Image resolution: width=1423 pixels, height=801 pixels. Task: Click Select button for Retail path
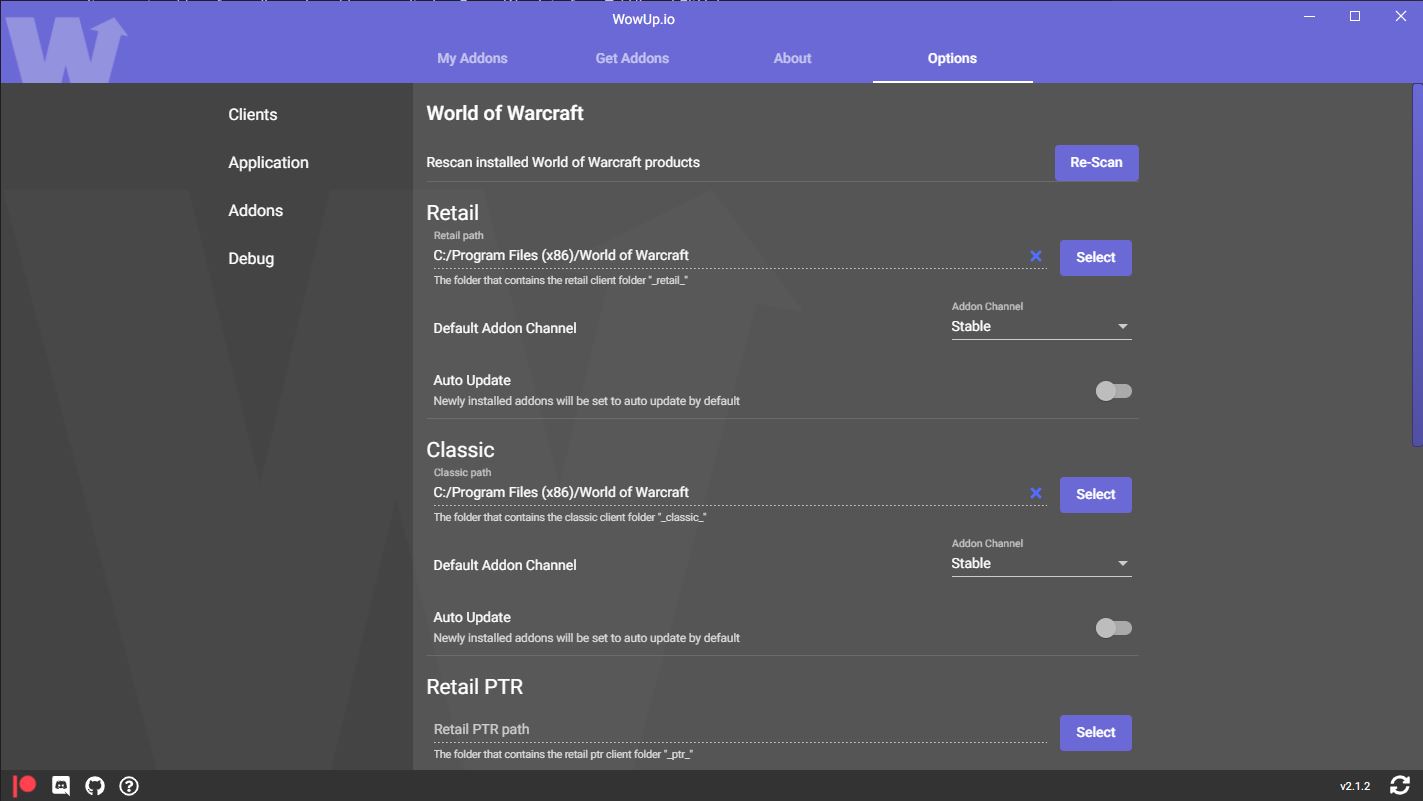point(1095,258)
